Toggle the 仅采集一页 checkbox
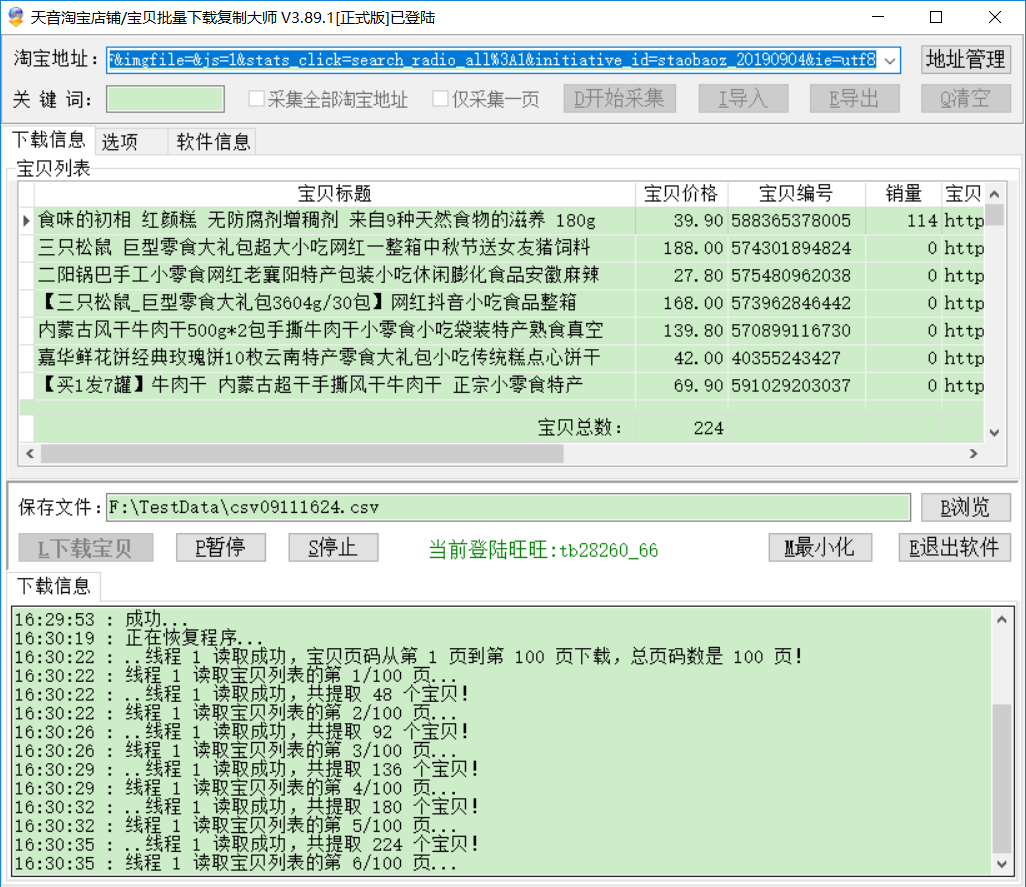Screen dimensions: 1026x887 440,99
